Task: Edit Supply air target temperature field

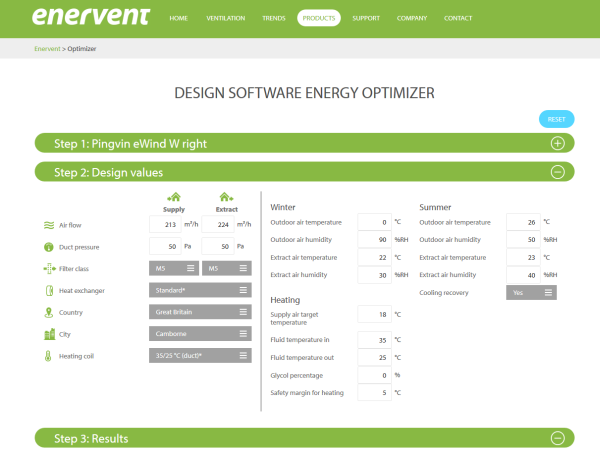Action: (x=374, y=314)
